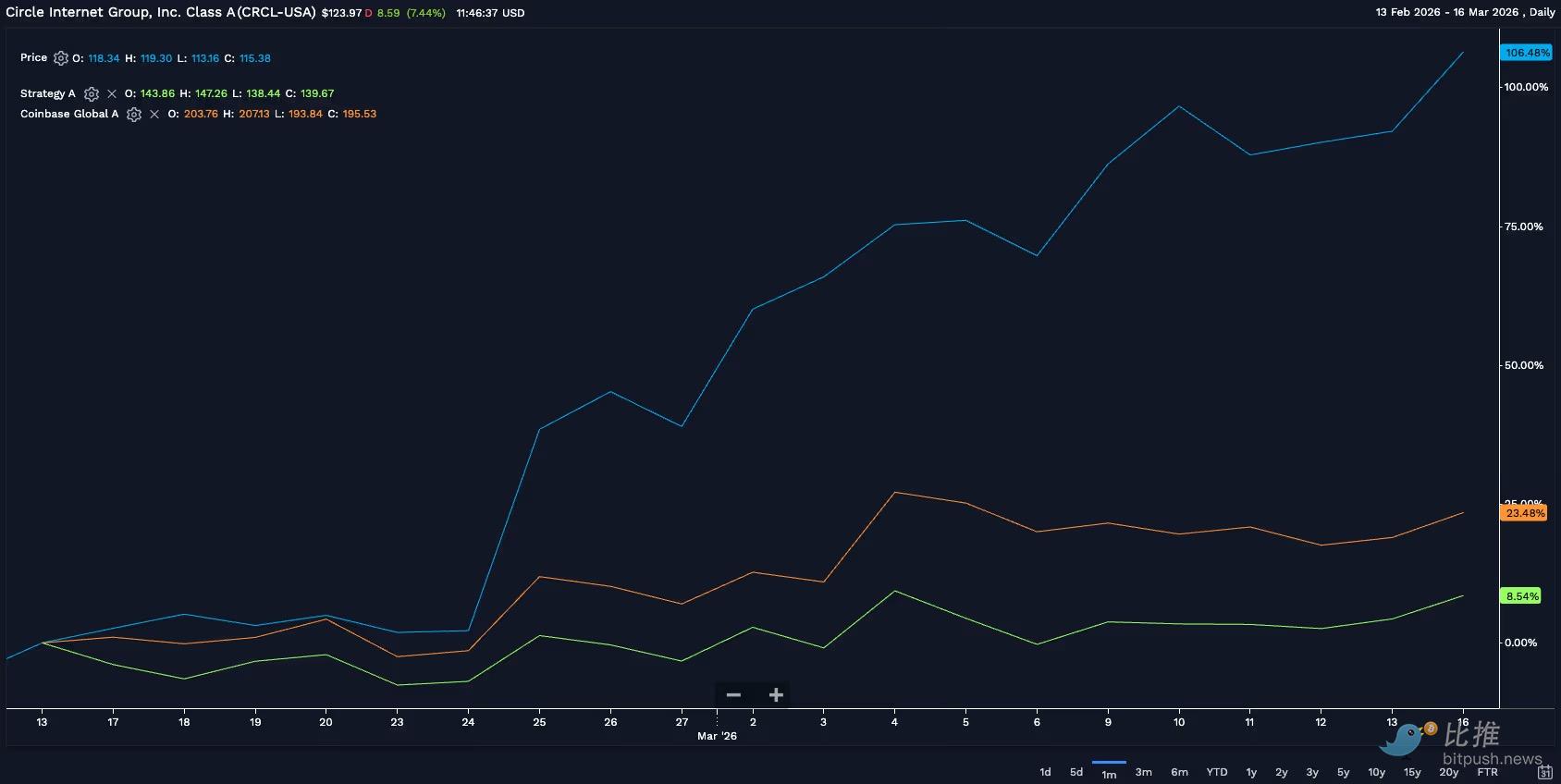Choose the 20y time range

[x=1449, y=772]
